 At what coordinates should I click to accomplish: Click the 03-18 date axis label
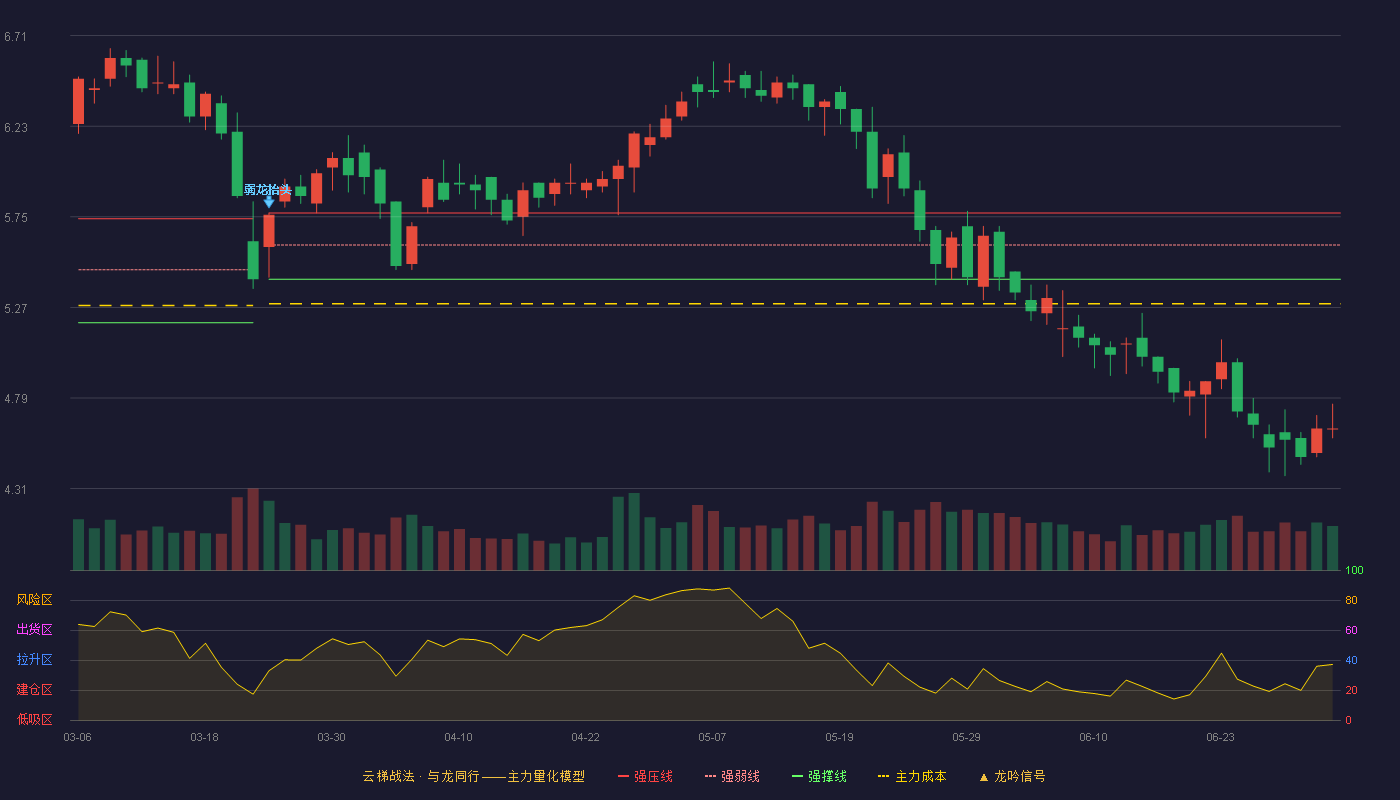204,737
